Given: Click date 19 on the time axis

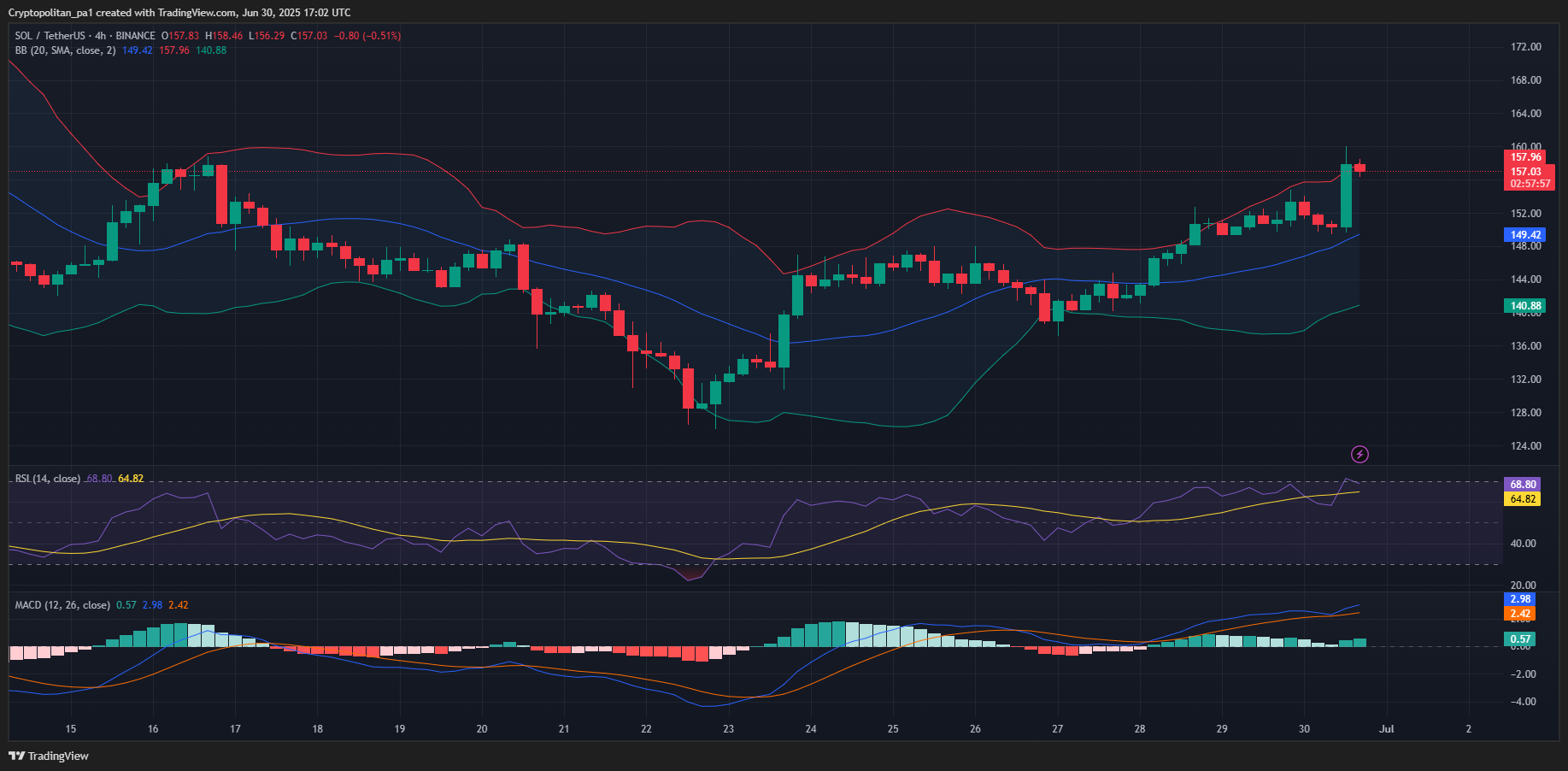Looking at the screenshot, I should [400, 729].
